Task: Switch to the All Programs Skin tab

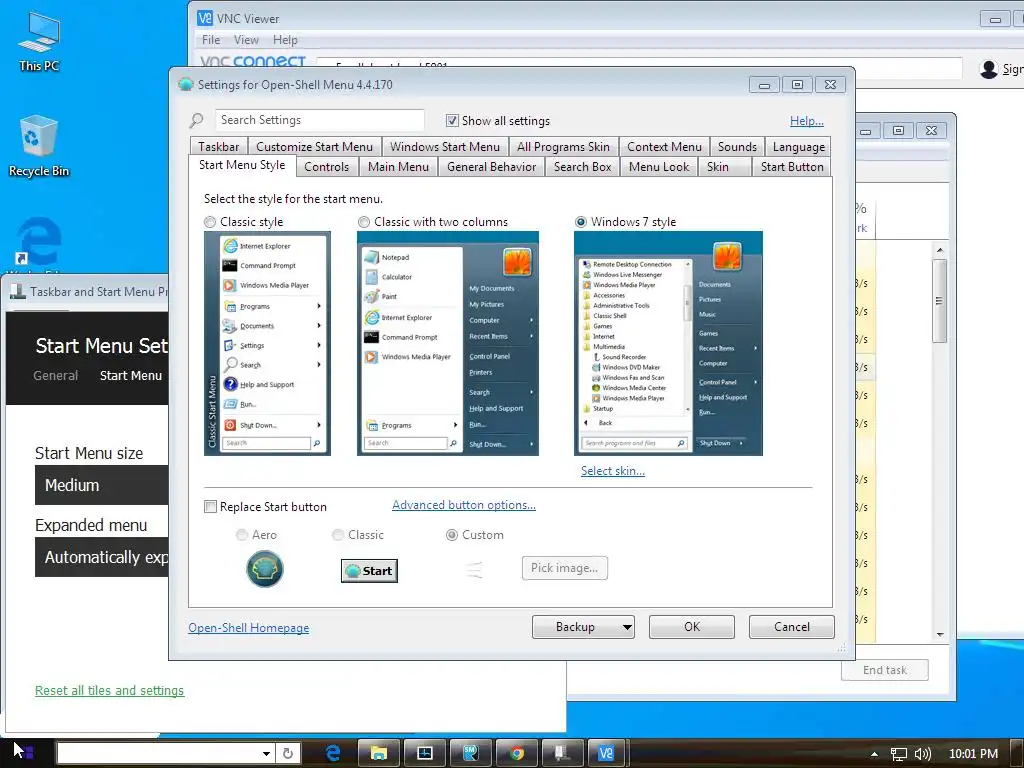Action: [x=564, y=147]
